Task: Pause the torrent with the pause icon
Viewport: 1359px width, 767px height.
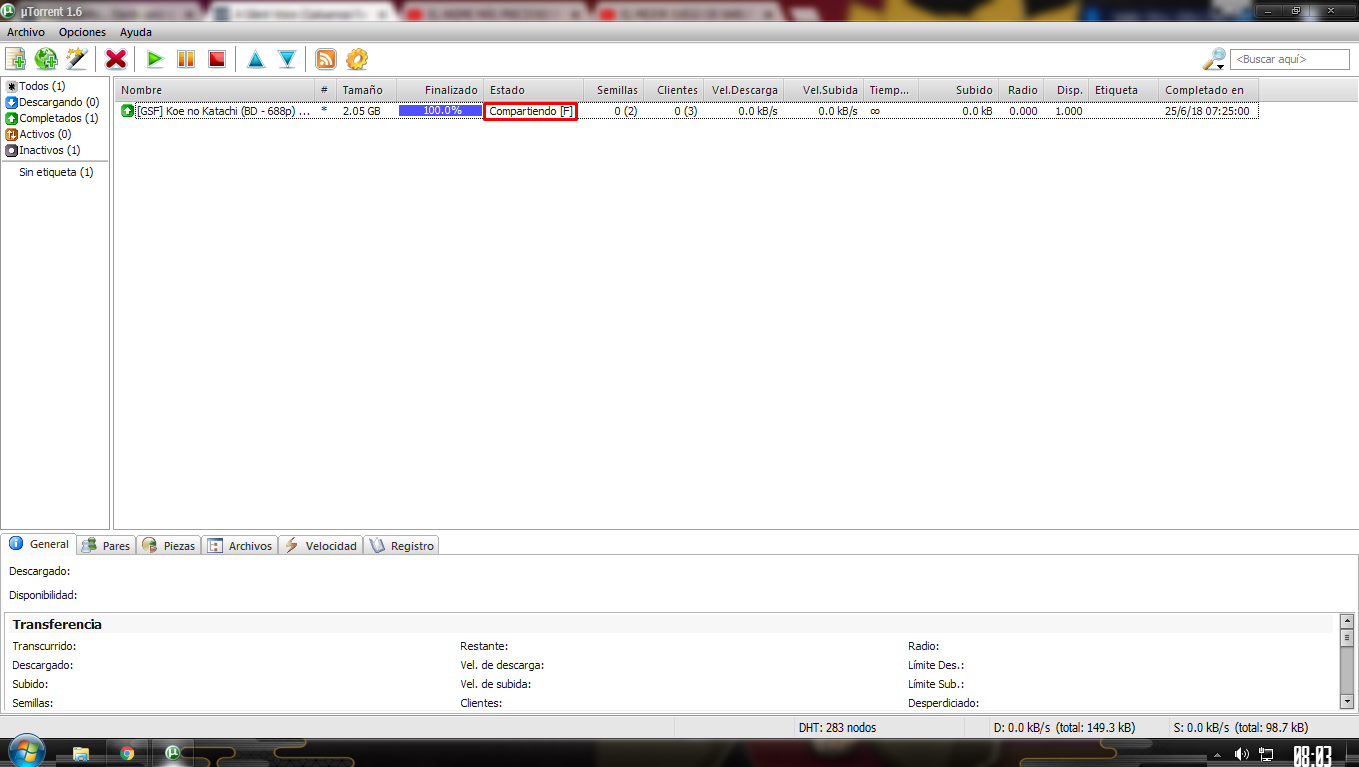Action: coord(186,59)
